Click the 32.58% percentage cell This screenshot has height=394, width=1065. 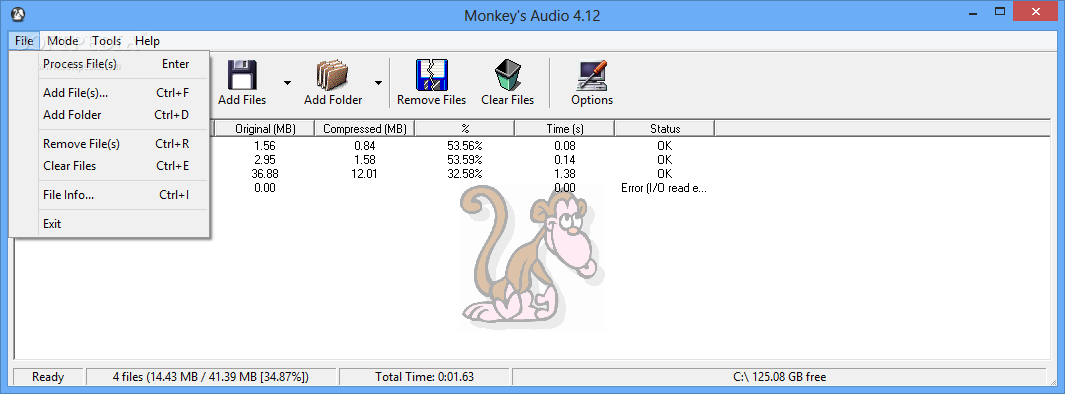465,174
